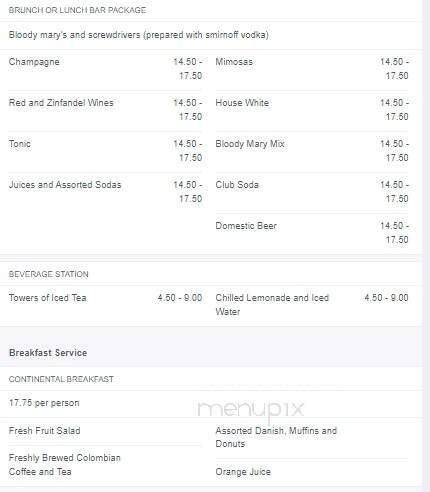This screenshot has height=492, width=430.
Task: Click the Fresh Fruit Salad item
Action: point(45,430)
